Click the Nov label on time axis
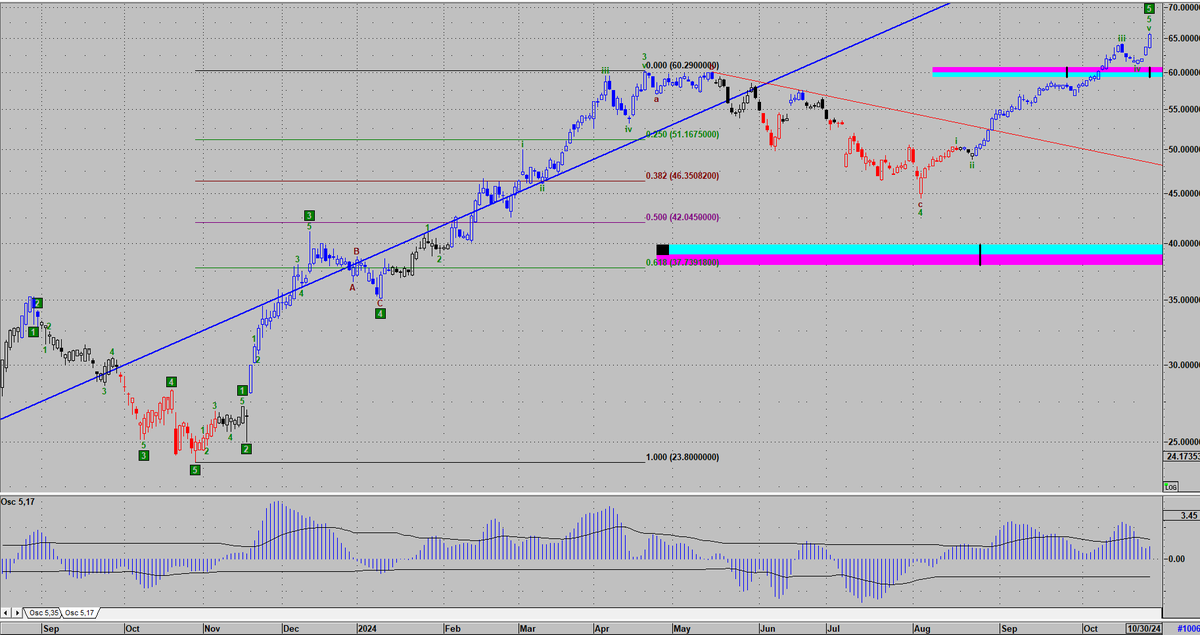 [212, 628]
